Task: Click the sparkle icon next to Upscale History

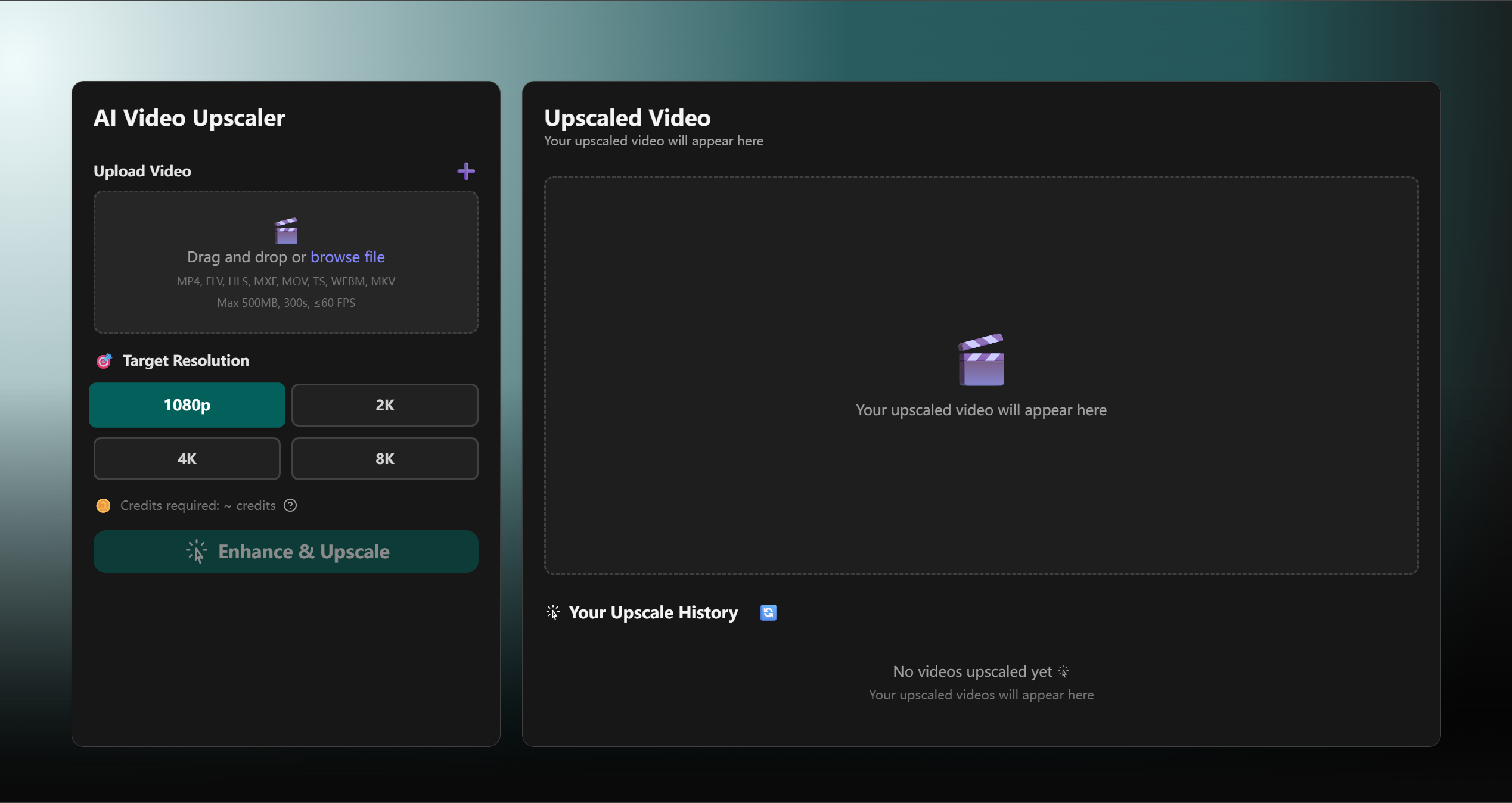Action: click(x=552, y=612)
